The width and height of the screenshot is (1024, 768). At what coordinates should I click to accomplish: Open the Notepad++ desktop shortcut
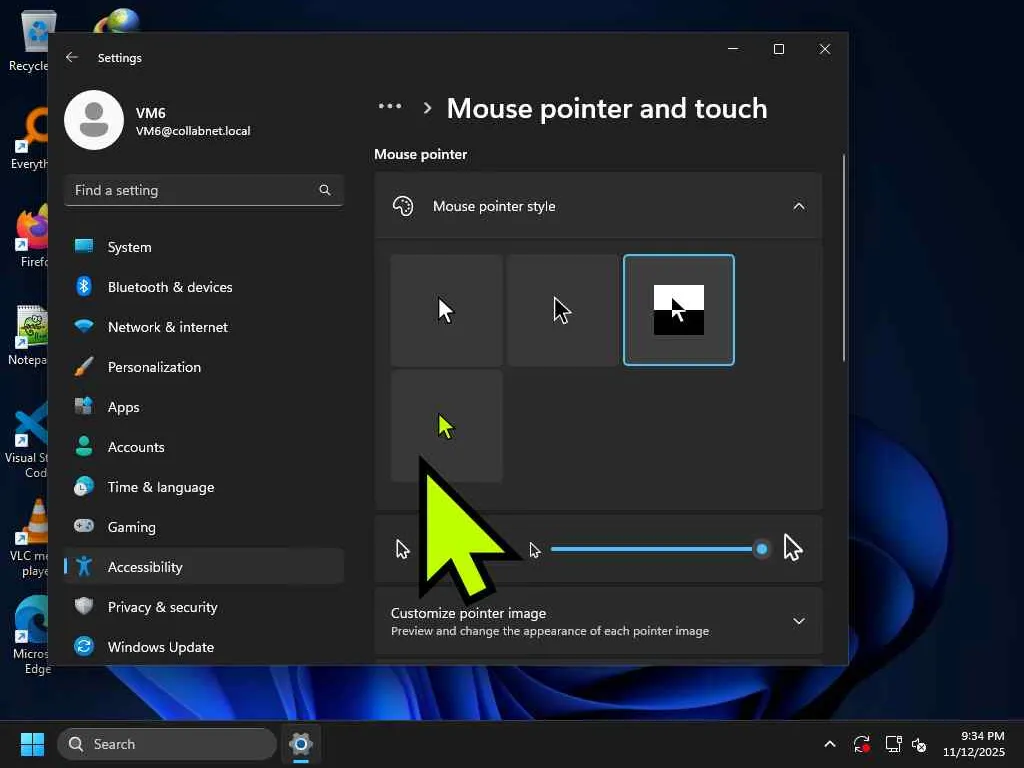tap(29, 336)
